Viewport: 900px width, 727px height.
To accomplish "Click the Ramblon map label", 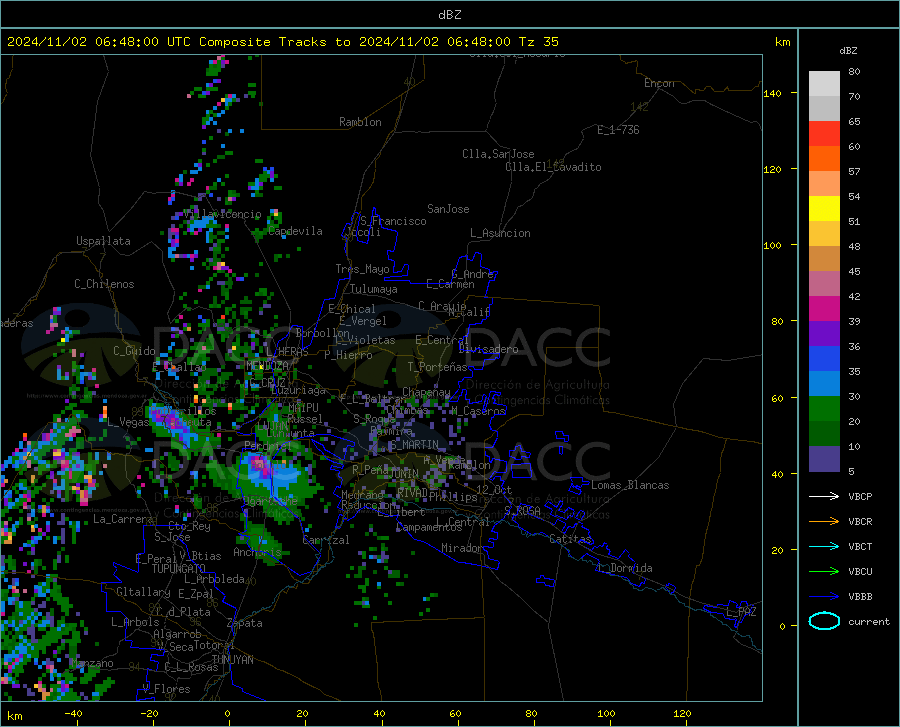I will [360, 122].
